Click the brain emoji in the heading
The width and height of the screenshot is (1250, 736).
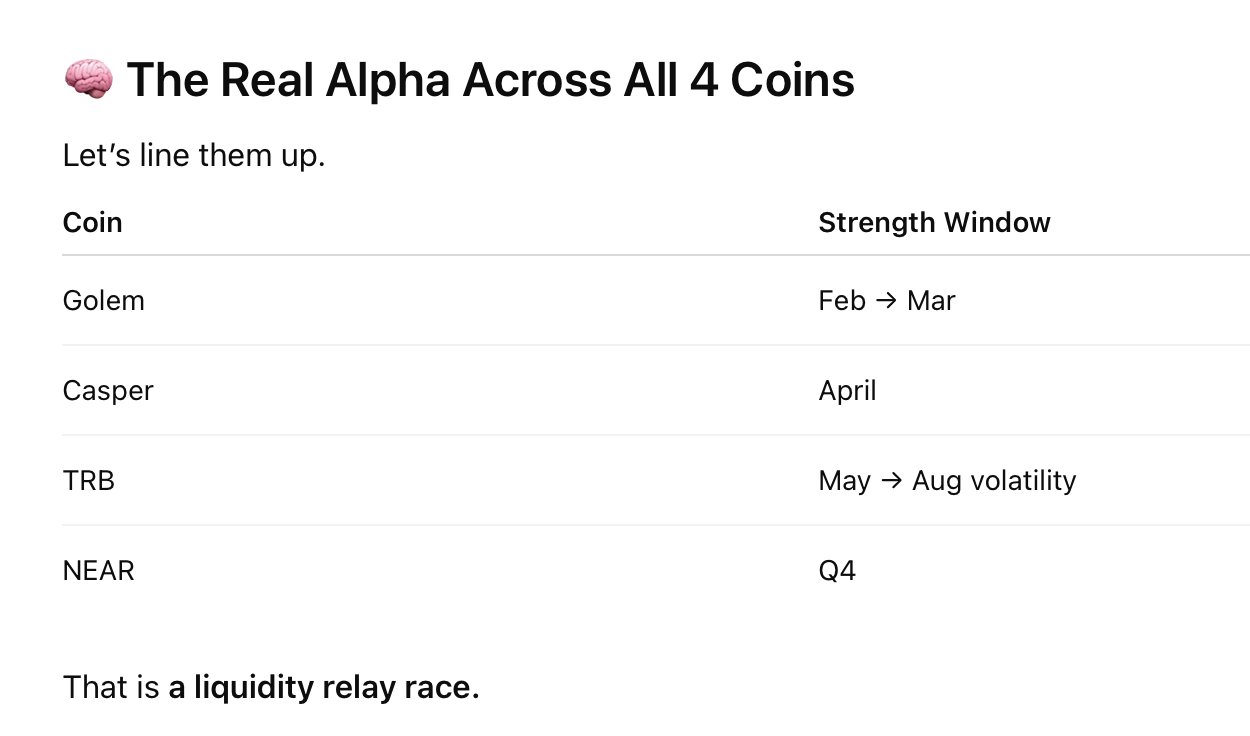(88, 80)
